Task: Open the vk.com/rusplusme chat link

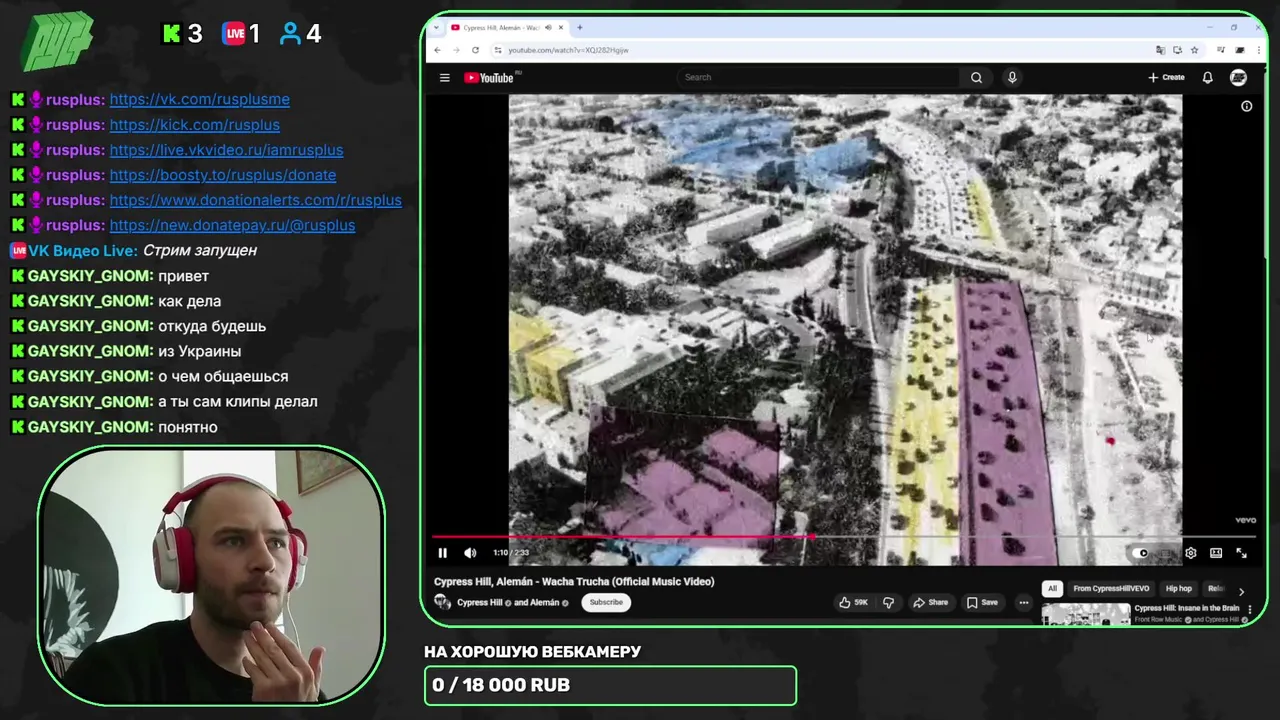Action: click(x=200, y=99)
